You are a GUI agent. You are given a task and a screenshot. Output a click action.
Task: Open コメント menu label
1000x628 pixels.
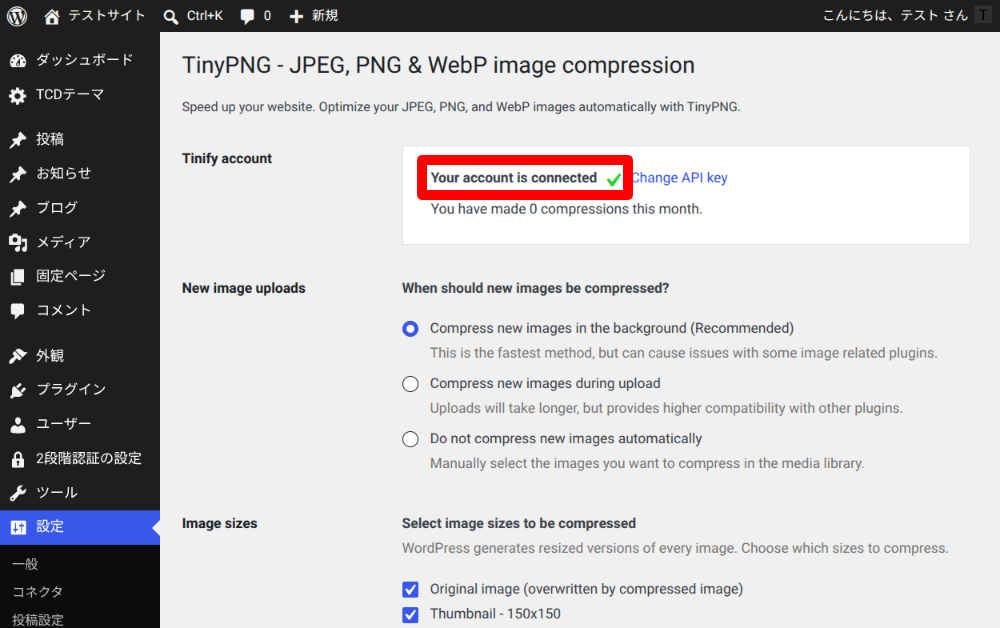pyautogui.click(x=63, y=310)
